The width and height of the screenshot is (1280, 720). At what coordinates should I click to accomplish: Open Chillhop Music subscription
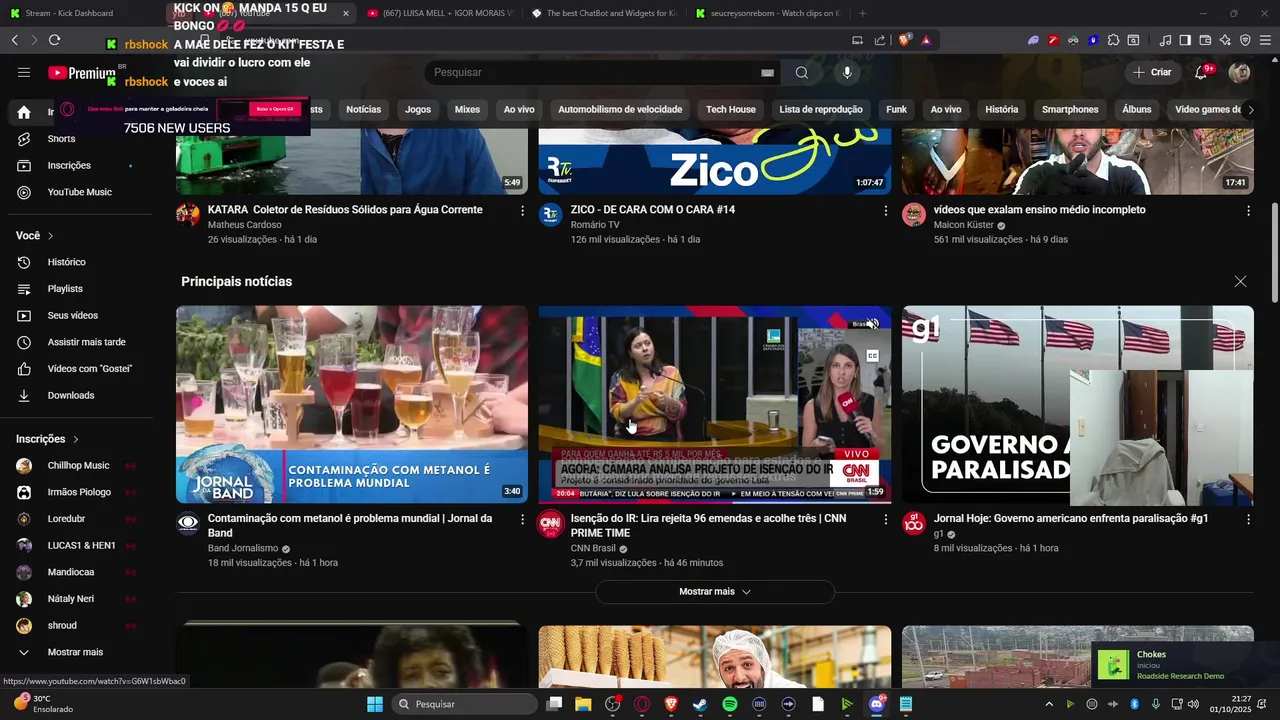[78, 466]
